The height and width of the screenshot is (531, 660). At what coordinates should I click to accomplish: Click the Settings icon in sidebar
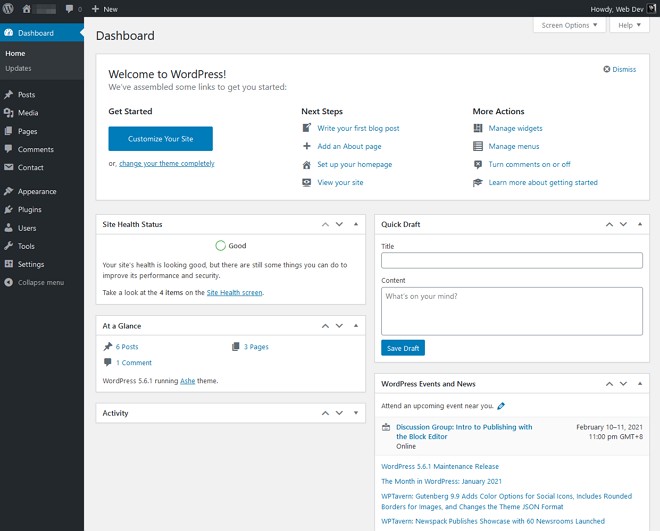pos(9,264)
